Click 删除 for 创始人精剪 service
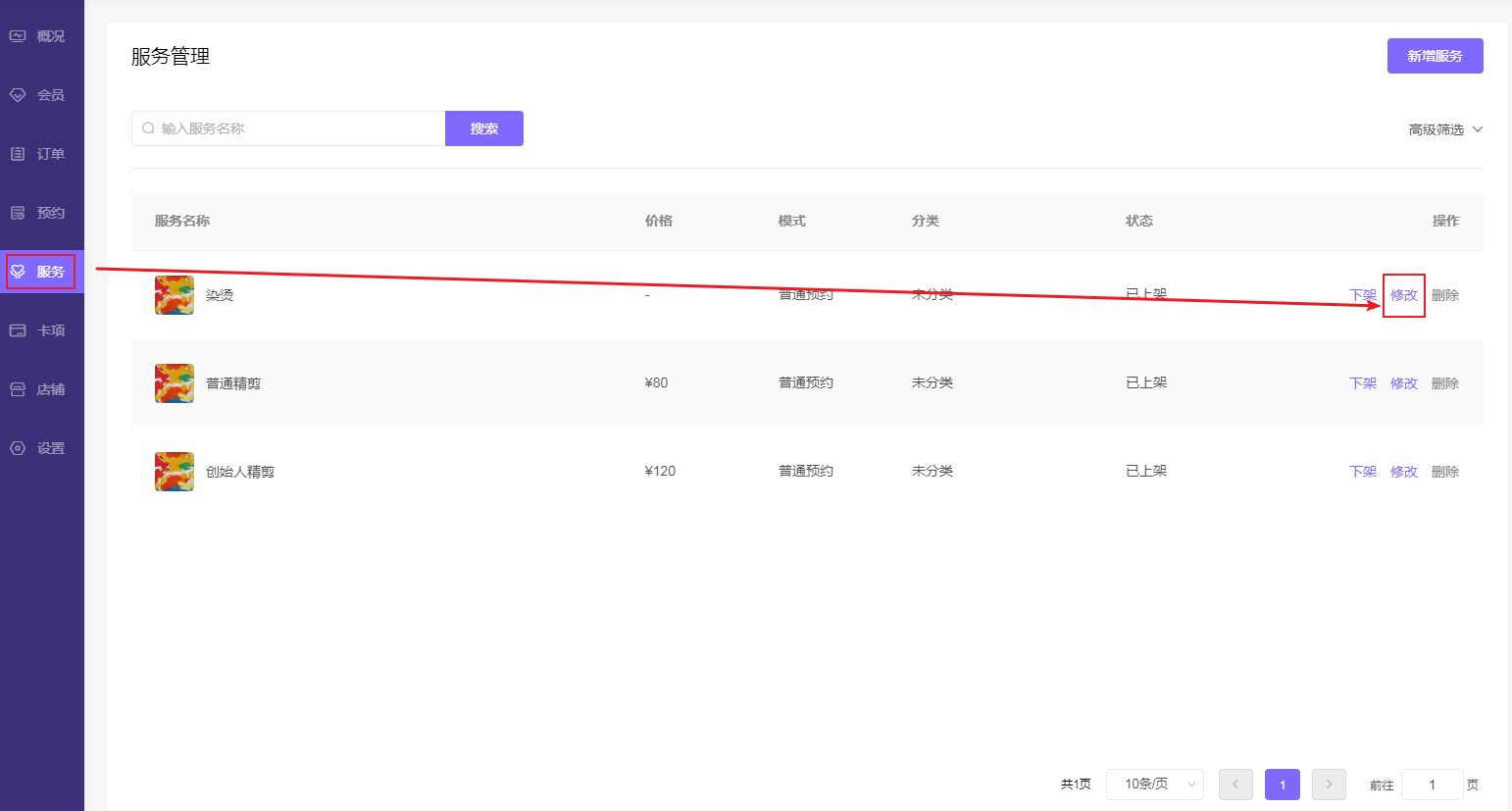Screen dimensions: 1512x811 1445,472
